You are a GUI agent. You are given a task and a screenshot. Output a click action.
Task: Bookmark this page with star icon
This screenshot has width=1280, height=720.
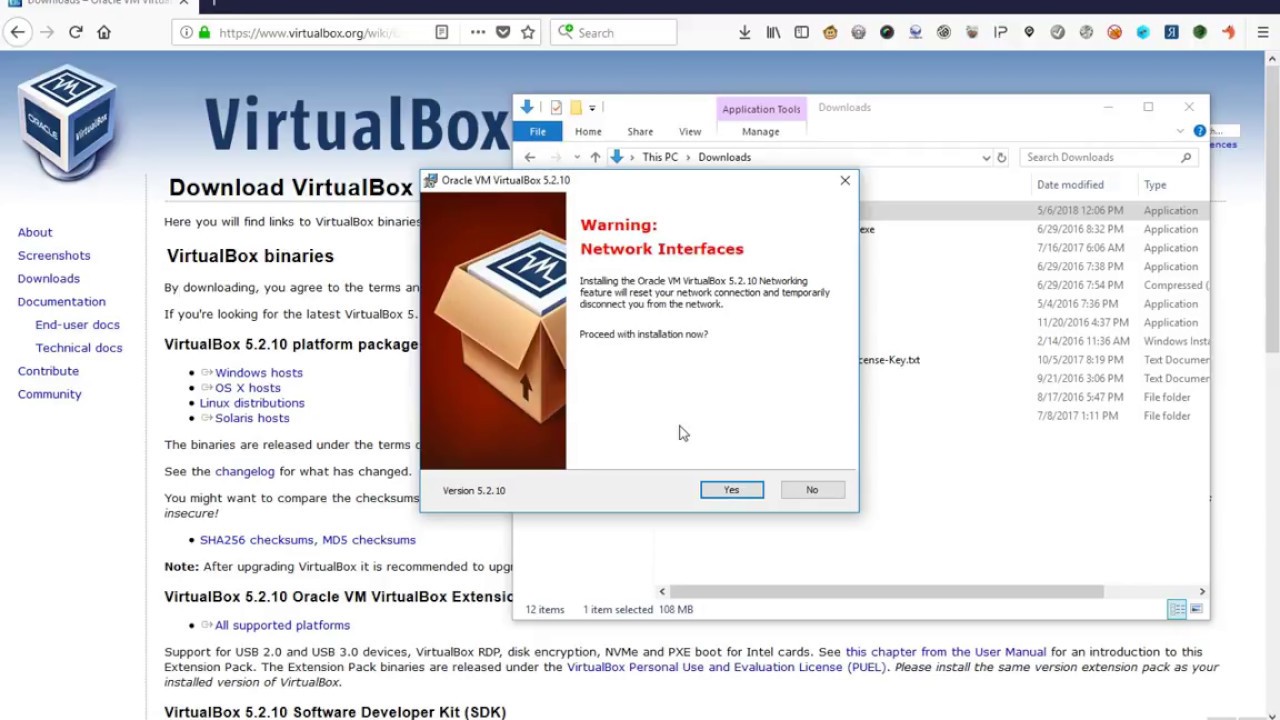528,32
